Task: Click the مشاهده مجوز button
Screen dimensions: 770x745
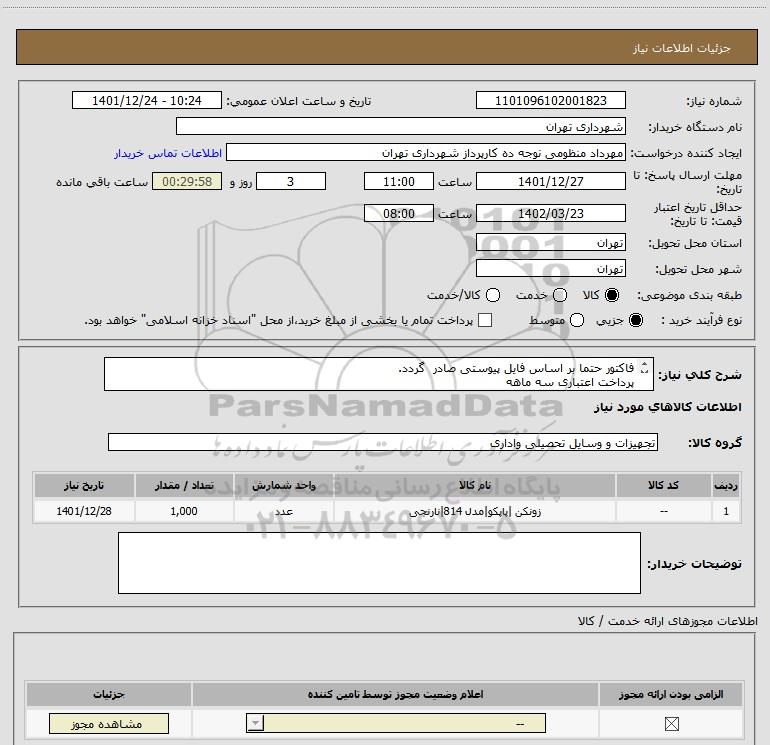Action: (x=109, y=723)
